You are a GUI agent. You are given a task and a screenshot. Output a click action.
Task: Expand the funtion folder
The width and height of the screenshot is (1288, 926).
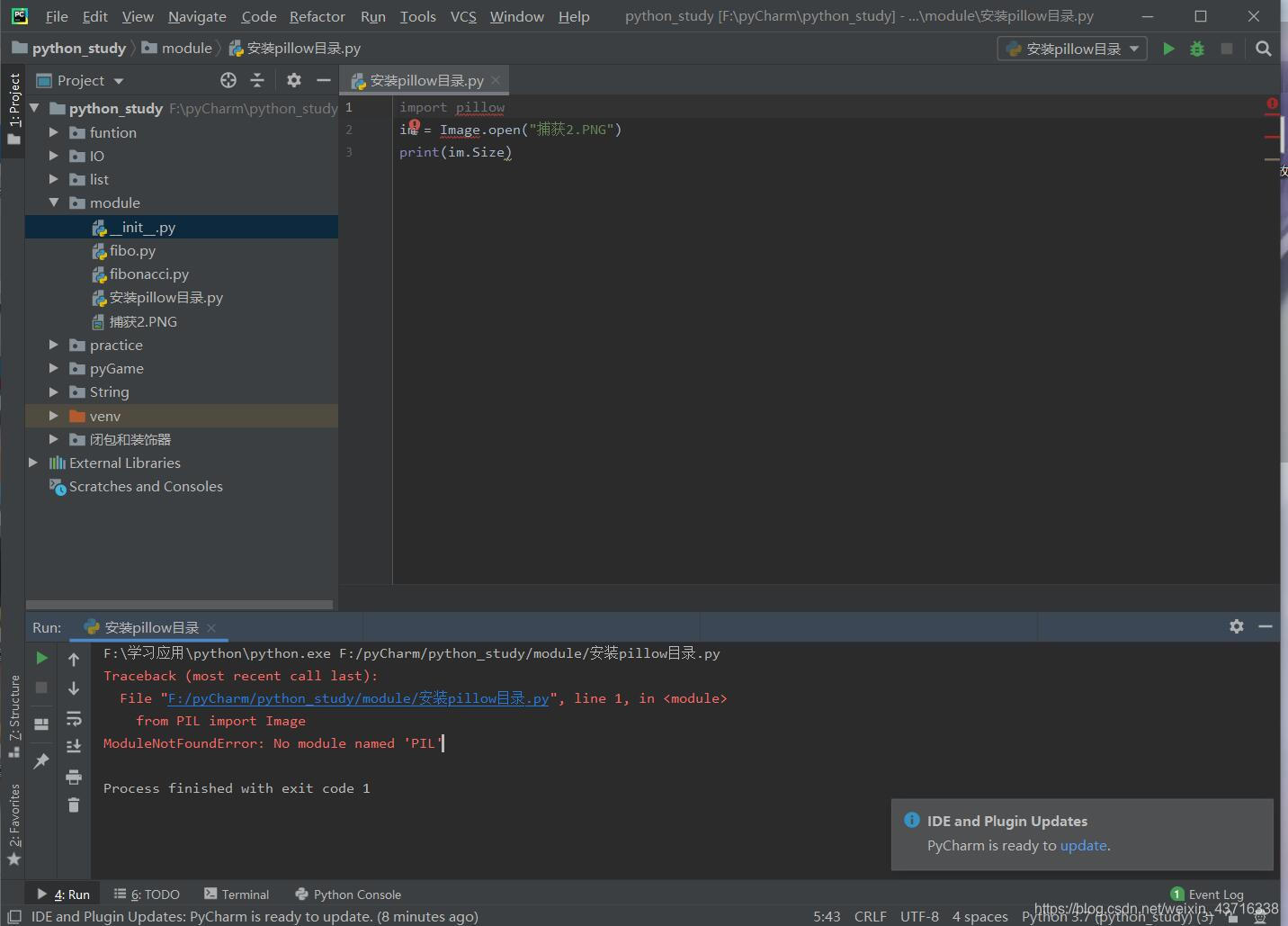(x=54, y=132)
